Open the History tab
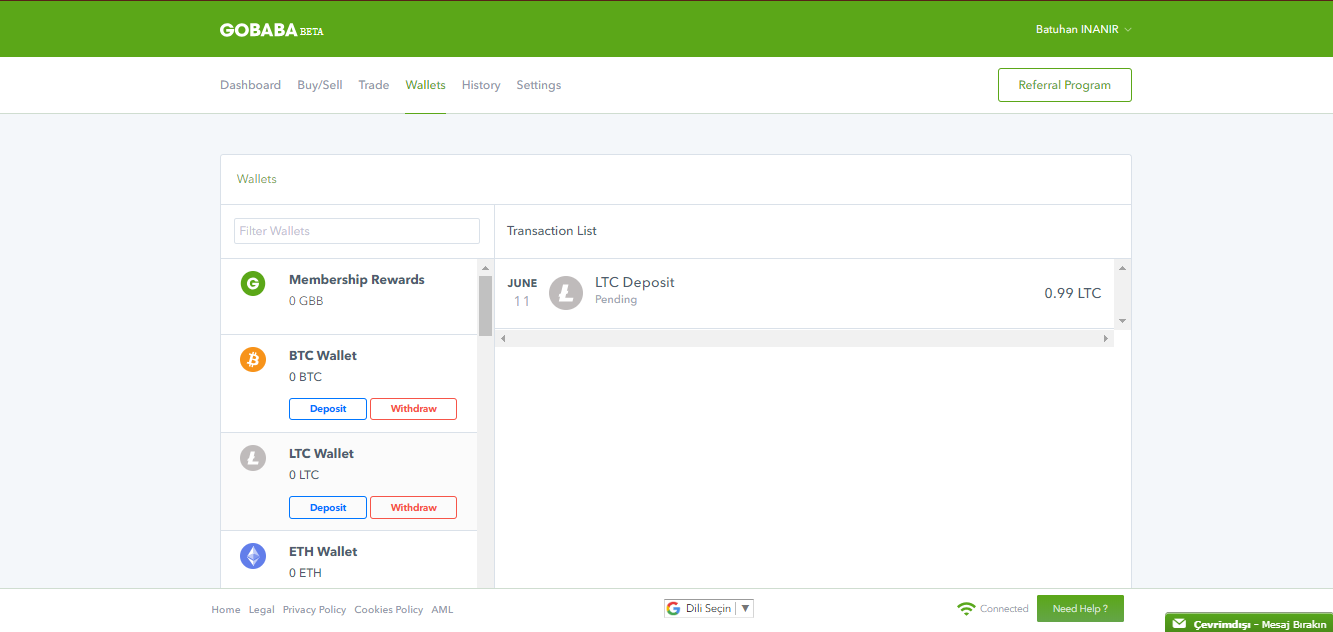1333x632 pixels. (481, 85)
